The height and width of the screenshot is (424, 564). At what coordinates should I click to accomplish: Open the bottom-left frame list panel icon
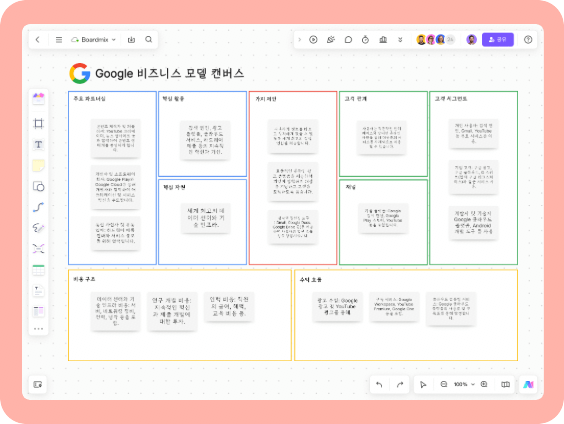(x=38, y=384)
